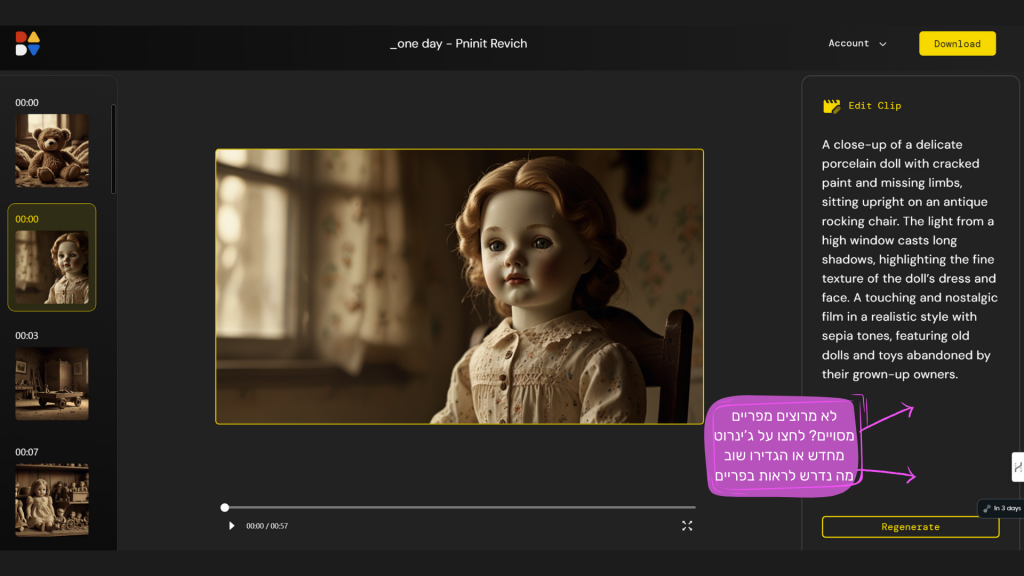
Task: Open the dolls on shelf clip at 00:07
Action: point(52,499)
